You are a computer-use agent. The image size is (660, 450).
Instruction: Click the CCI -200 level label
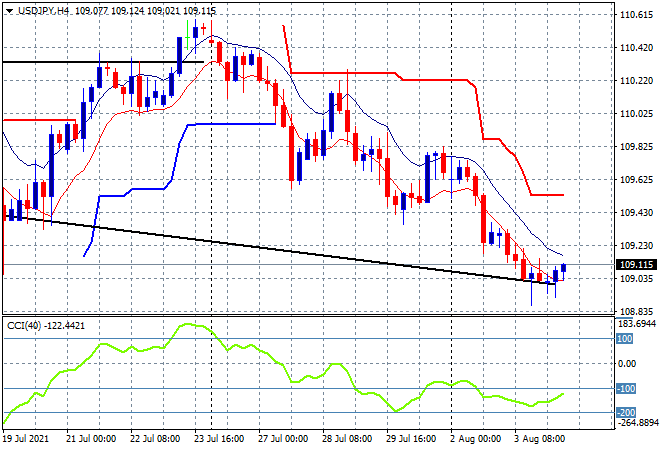tap(626, 413)
